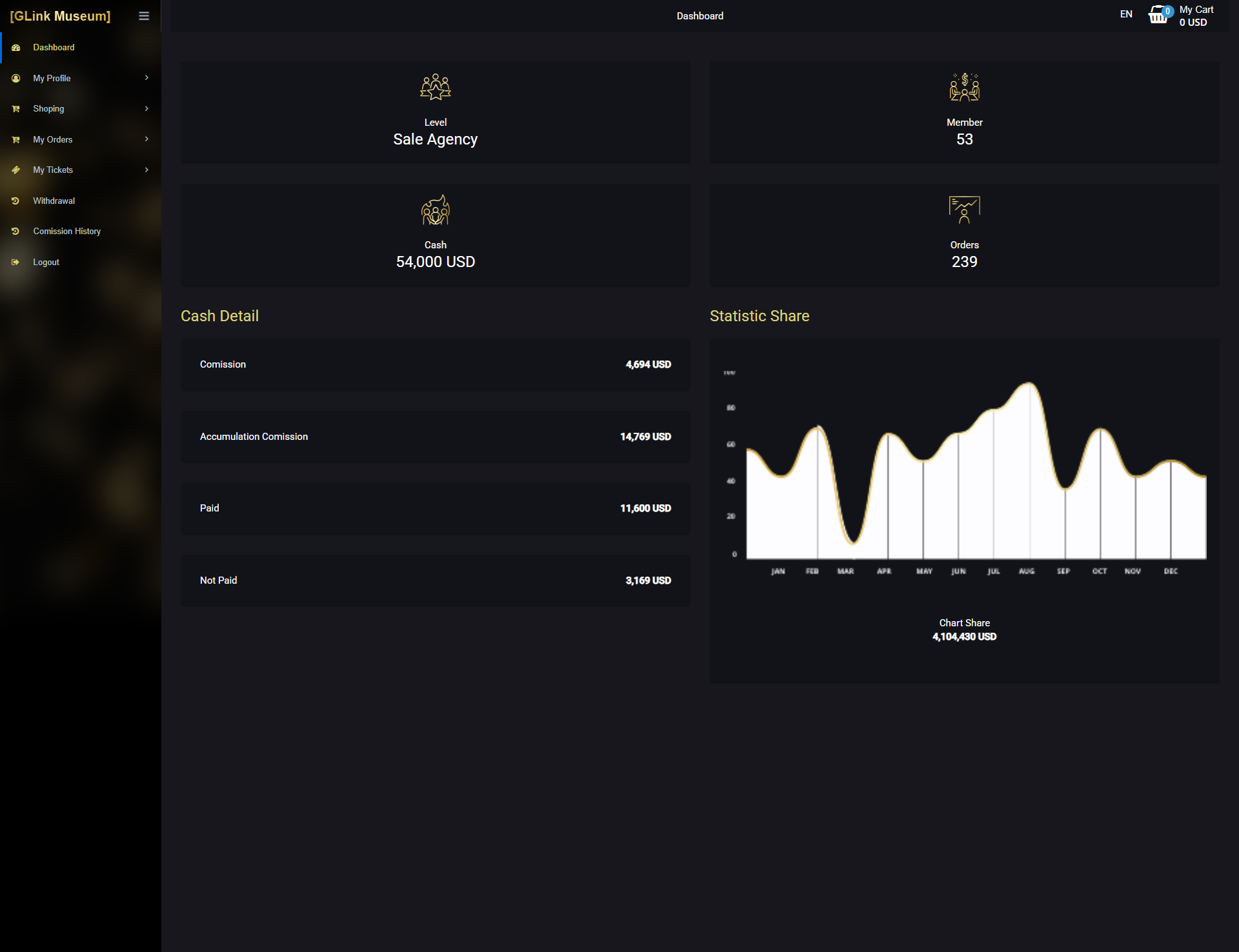Click the Dashboard gauge sidebar icon

click(x=16, y=48)
